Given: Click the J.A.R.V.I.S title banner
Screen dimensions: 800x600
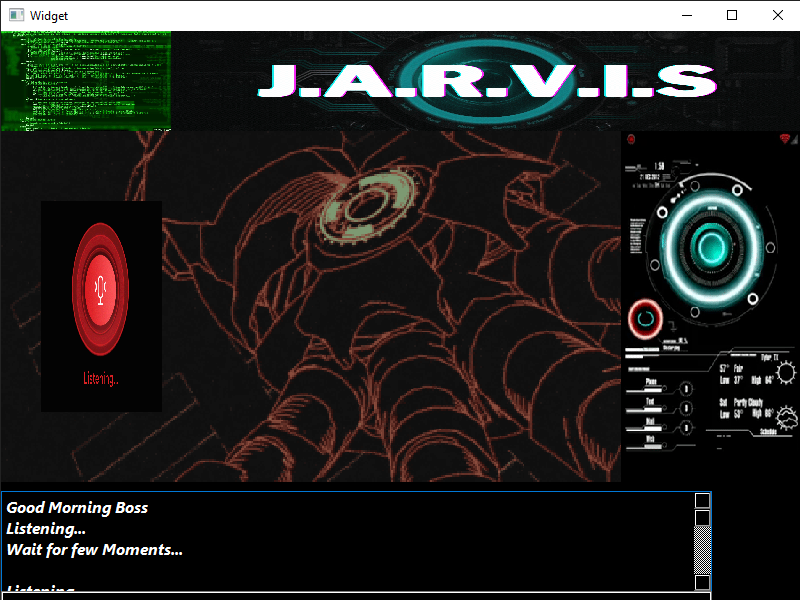Looking at the screenshot, I should (486, 81).
